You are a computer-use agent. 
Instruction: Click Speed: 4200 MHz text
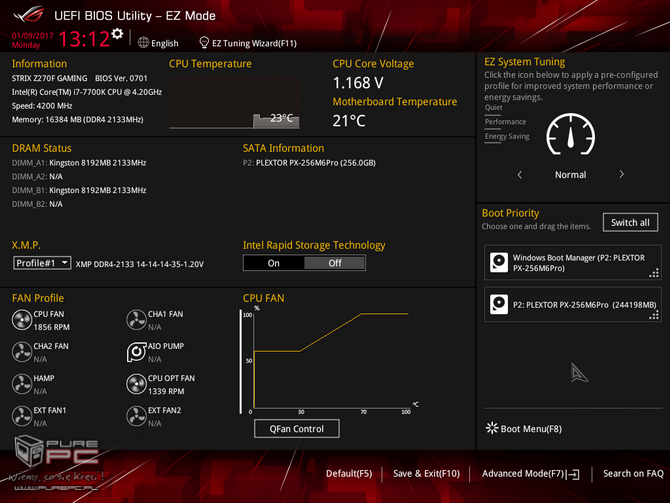(x=42, y=106)
